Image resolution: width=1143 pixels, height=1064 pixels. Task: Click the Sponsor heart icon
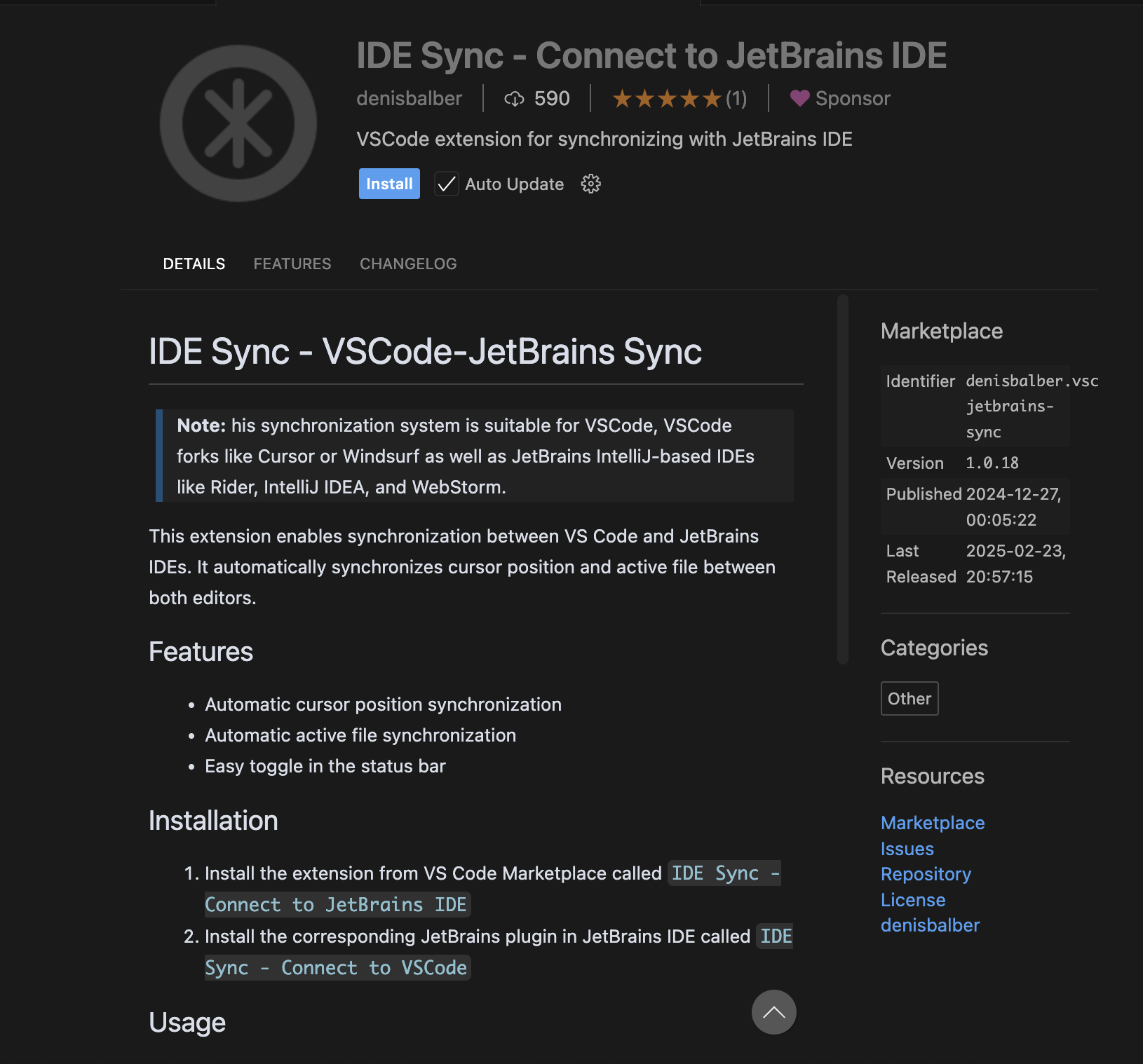pyautogui.click(x=799, y=99)
